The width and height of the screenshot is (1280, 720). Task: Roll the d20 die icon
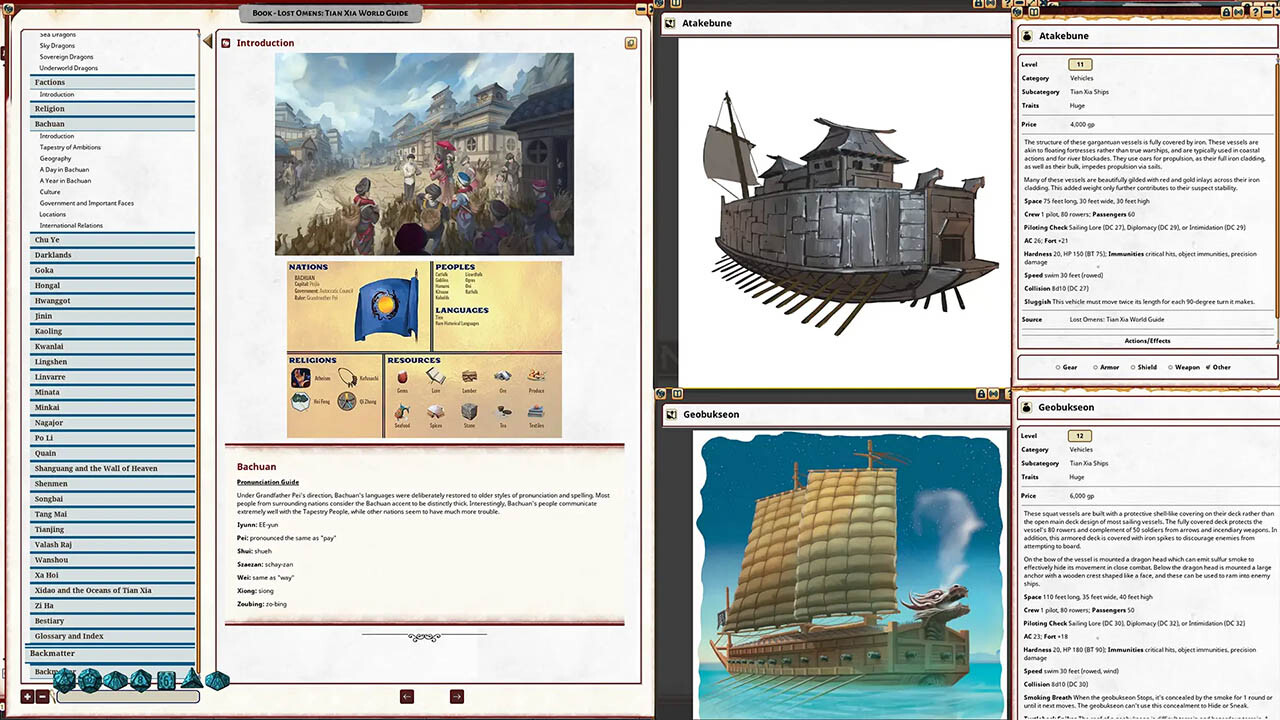64,680
